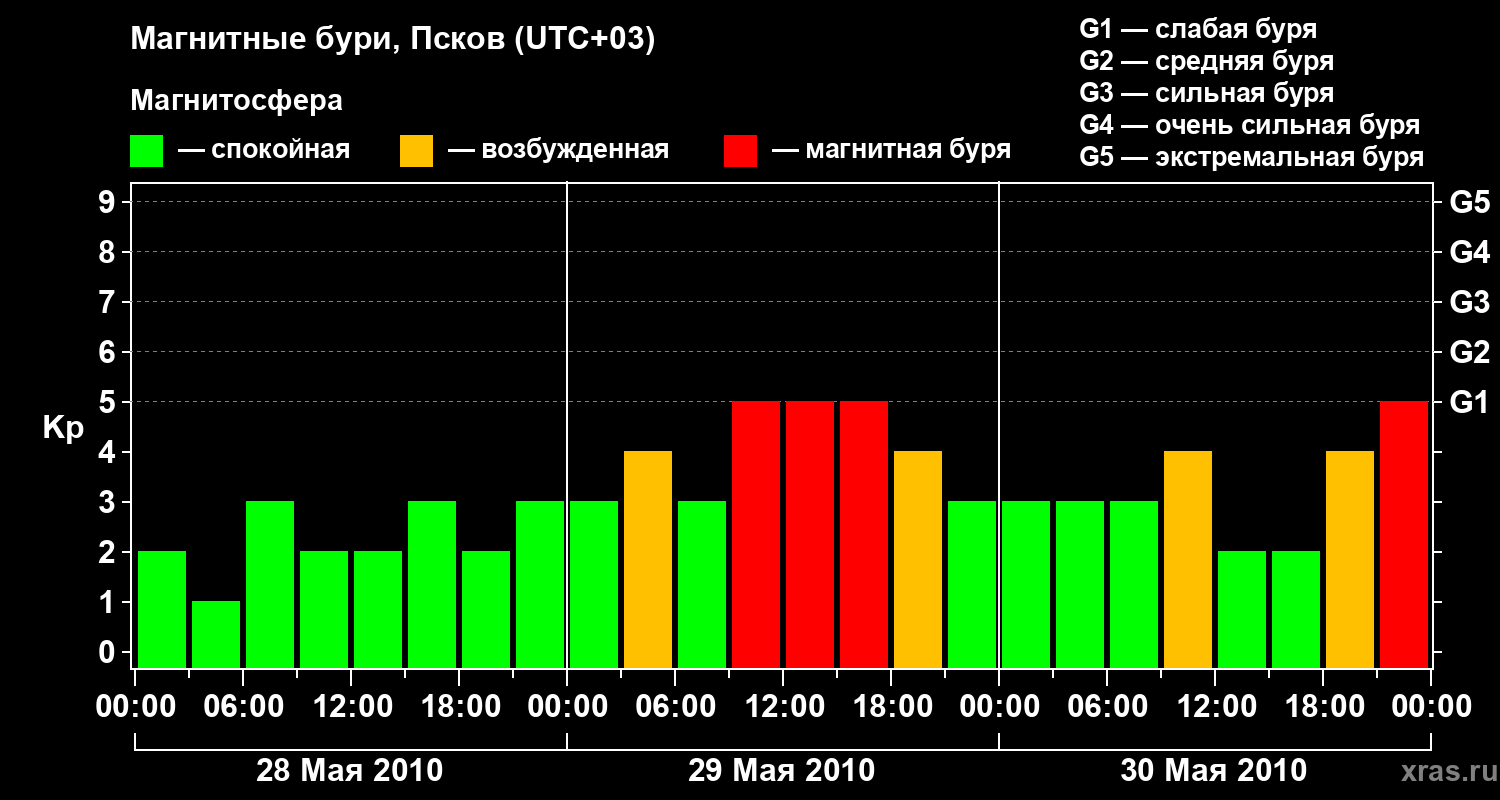Select the 'G5 — экстремальная буря' line
The width and height of the screenshot is (1500, 800).
tap(1252, 158)
